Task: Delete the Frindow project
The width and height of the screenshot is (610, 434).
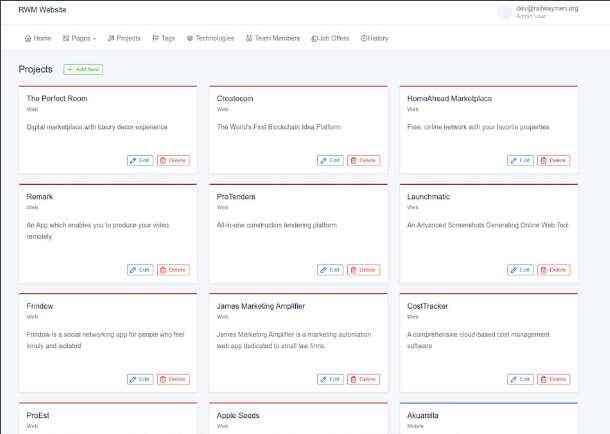Action: pos(173,379)
